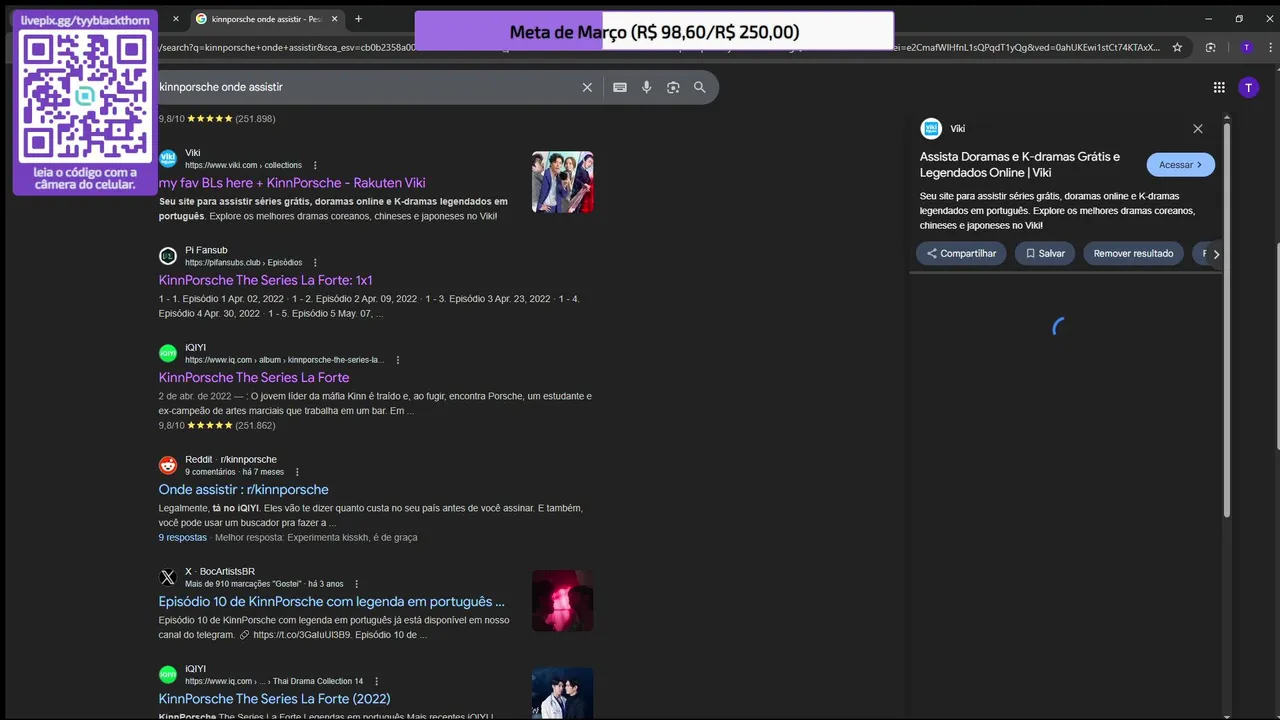Click the Pi Fansub favicon

pyautogui.click(x=168, y=256)
